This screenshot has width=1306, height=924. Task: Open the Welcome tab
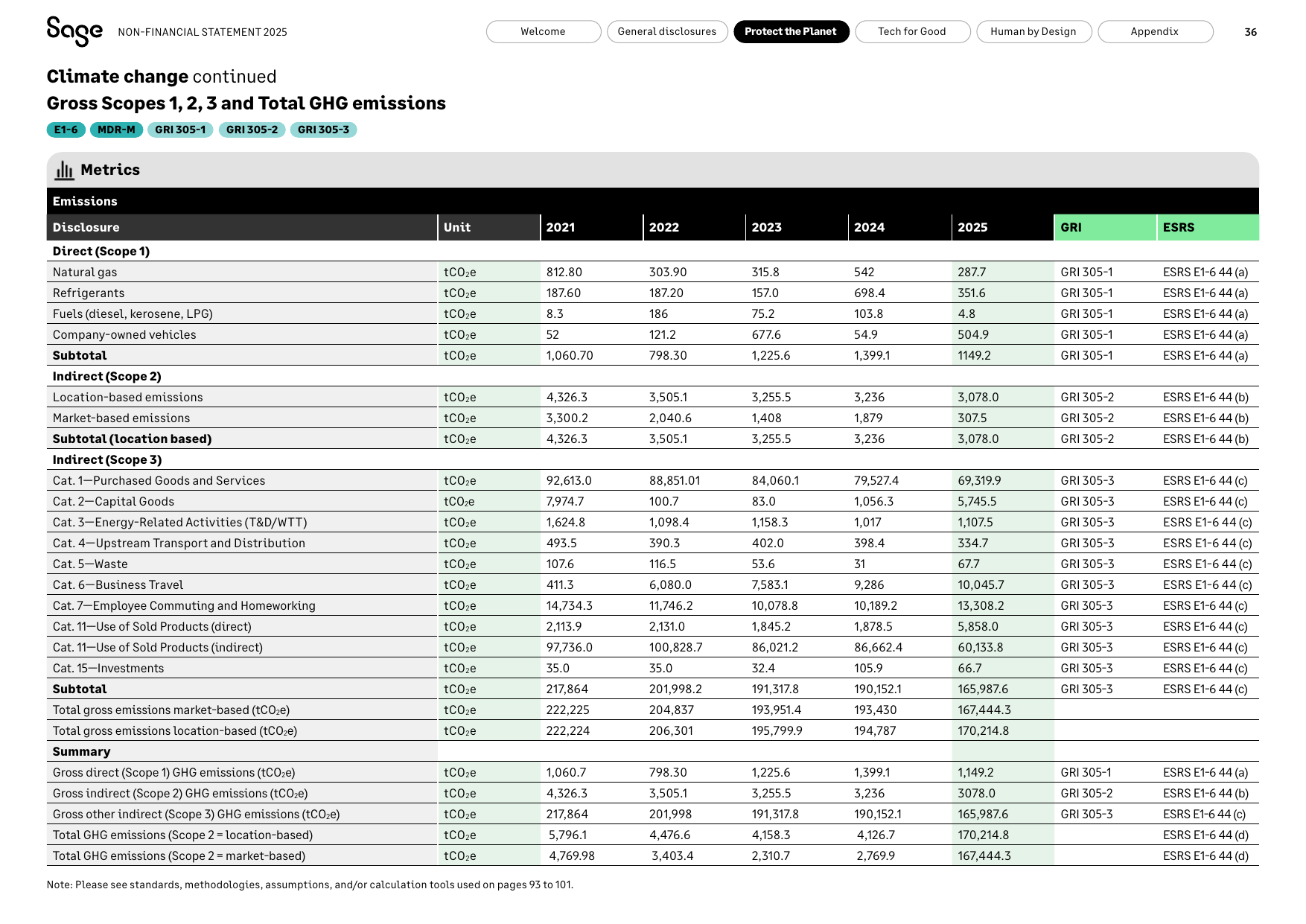click(x=544, y=31)
